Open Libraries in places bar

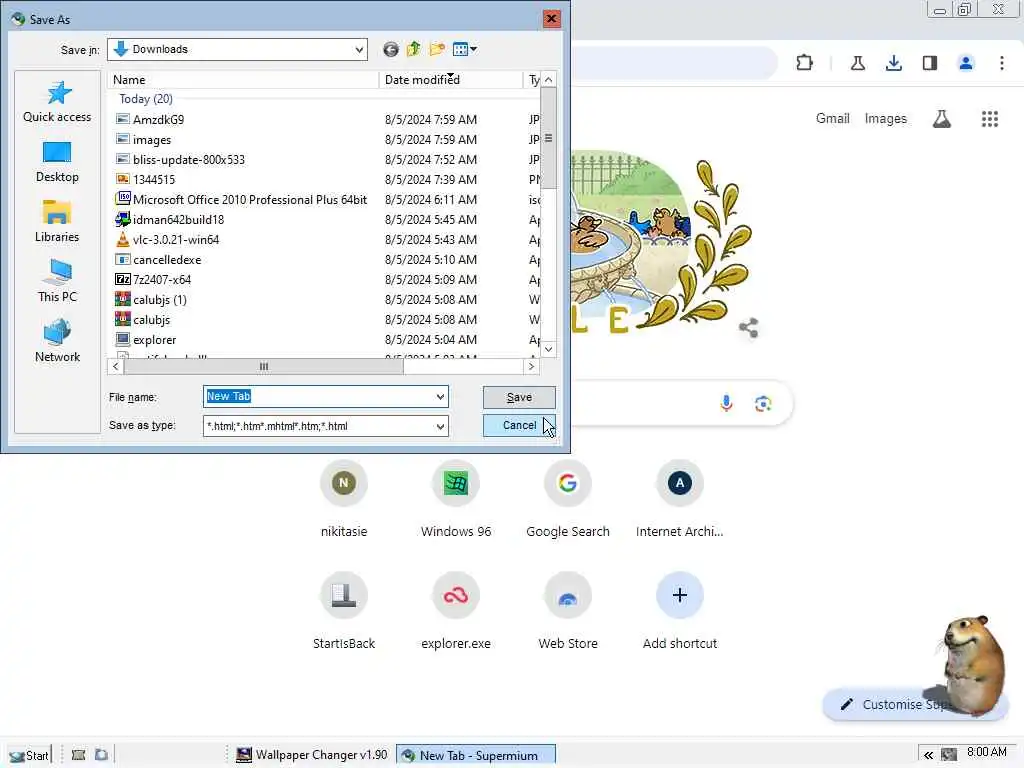[57, 222]
